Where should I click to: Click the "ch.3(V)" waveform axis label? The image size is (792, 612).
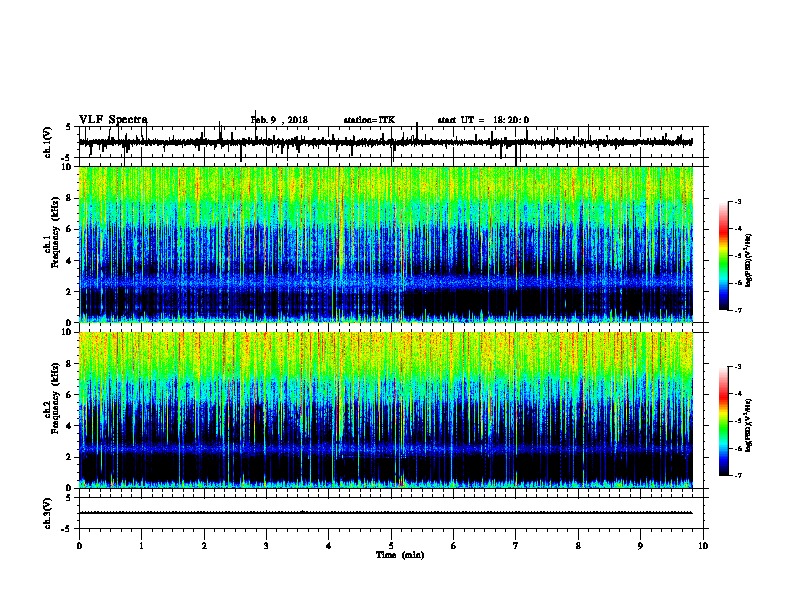tap(48, 514)
